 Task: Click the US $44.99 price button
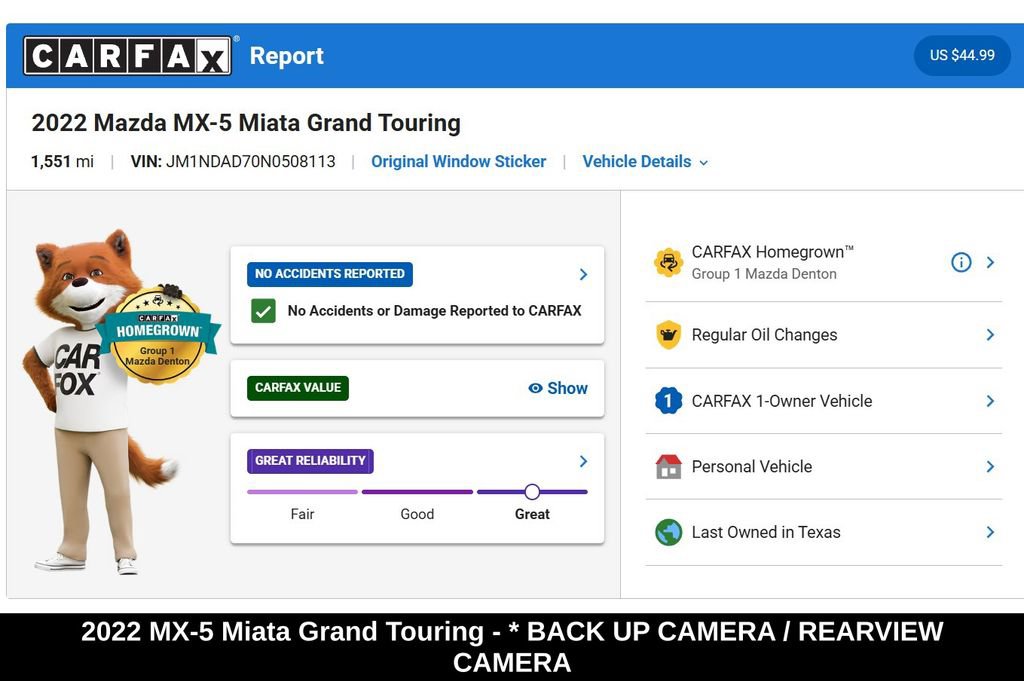962,55
